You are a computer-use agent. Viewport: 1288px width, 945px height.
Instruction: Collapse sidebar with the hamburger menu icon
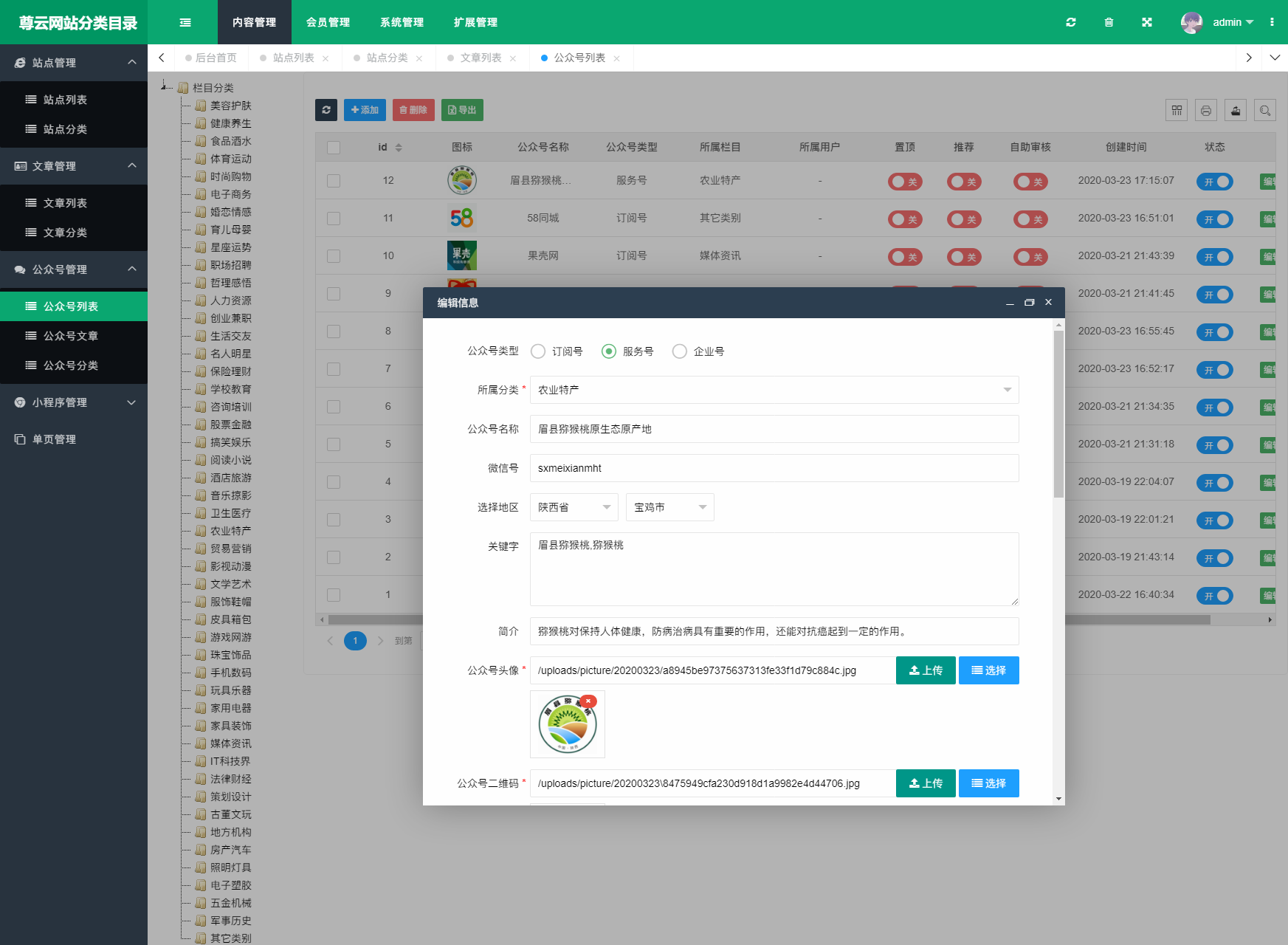pyautogui.click(x=185, y=22)
